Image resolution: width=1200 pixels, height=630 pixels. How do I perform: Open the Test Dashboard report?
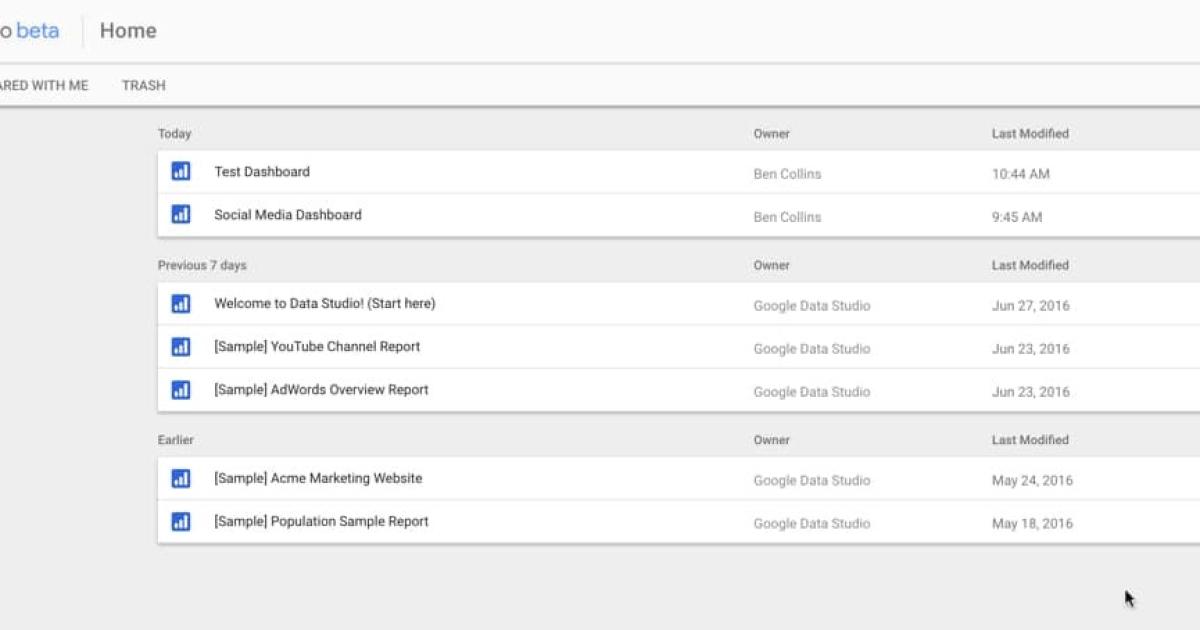[x=261, y=171]
